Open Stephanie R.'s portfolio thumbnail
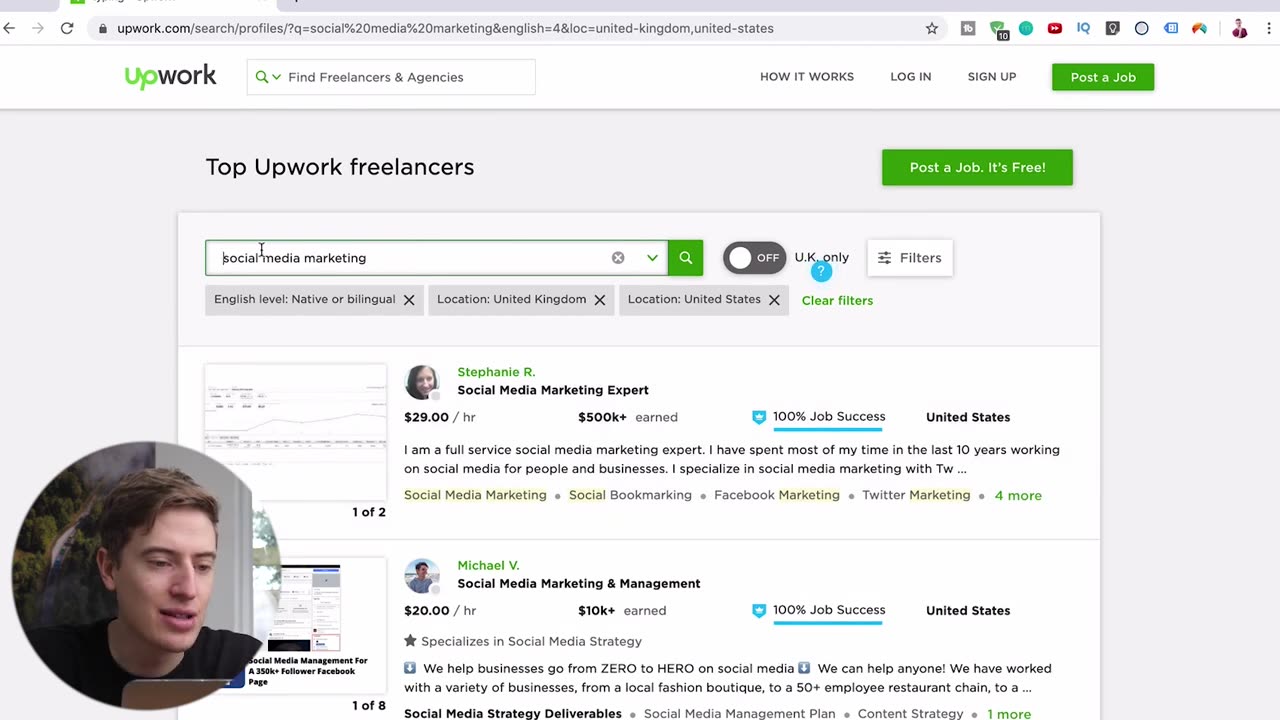The height and width of the screenshot is (720, 1280). point(296,432)
